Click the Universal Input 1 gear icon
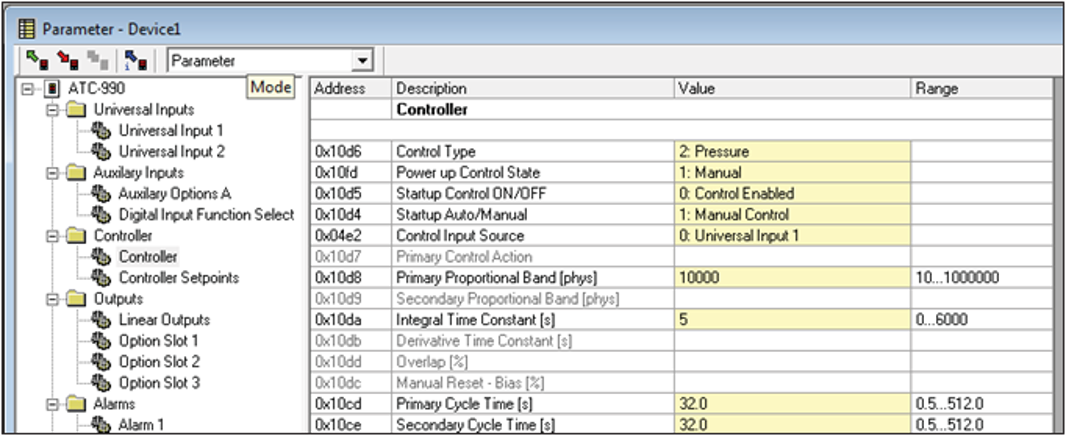 pyautogui.click(x=101, y=131)
